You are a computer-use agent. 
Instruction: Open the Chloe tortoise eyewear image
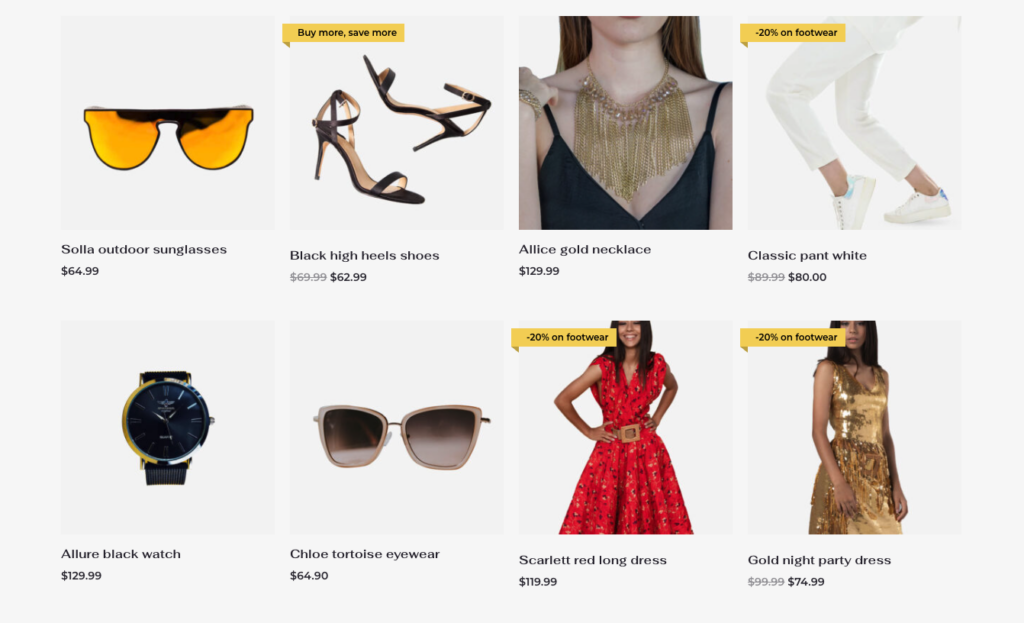396,428
